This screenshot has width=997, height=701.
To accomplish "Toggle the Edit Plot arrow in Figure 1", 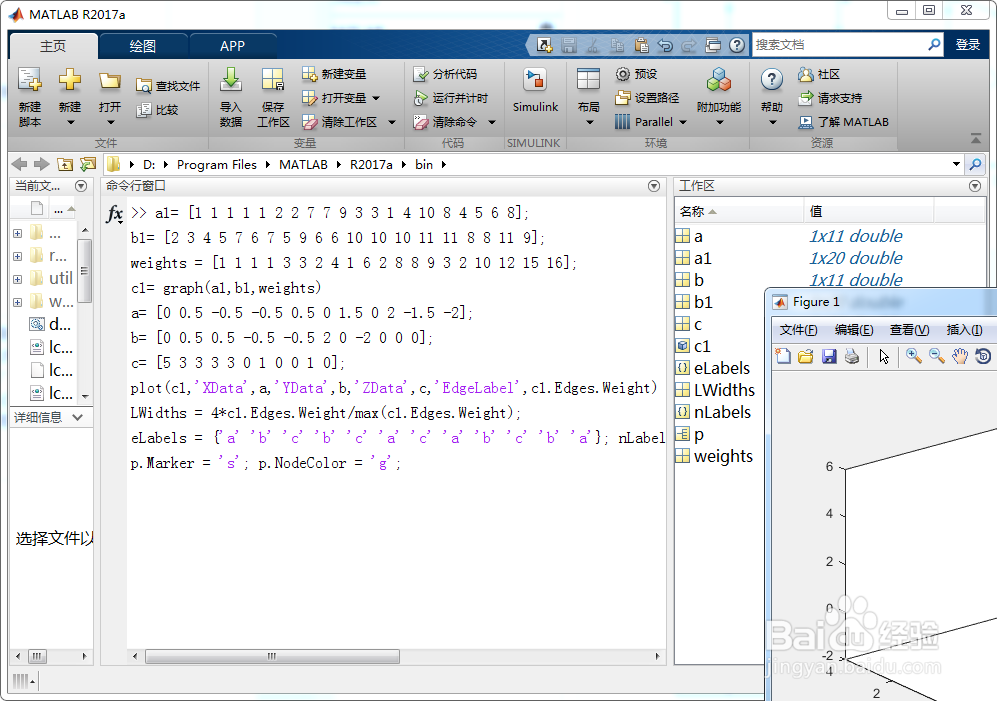I will (884, 356).
